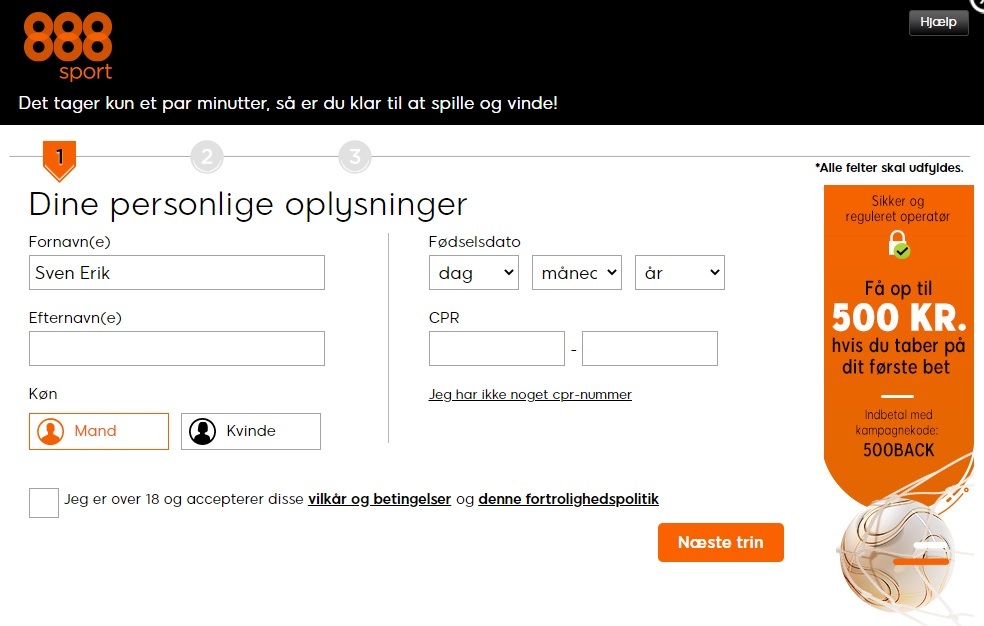The height and width of the screenshot is (626, 984).
Task: Click step 2 indicator
Action: click(x=207, y=155)
